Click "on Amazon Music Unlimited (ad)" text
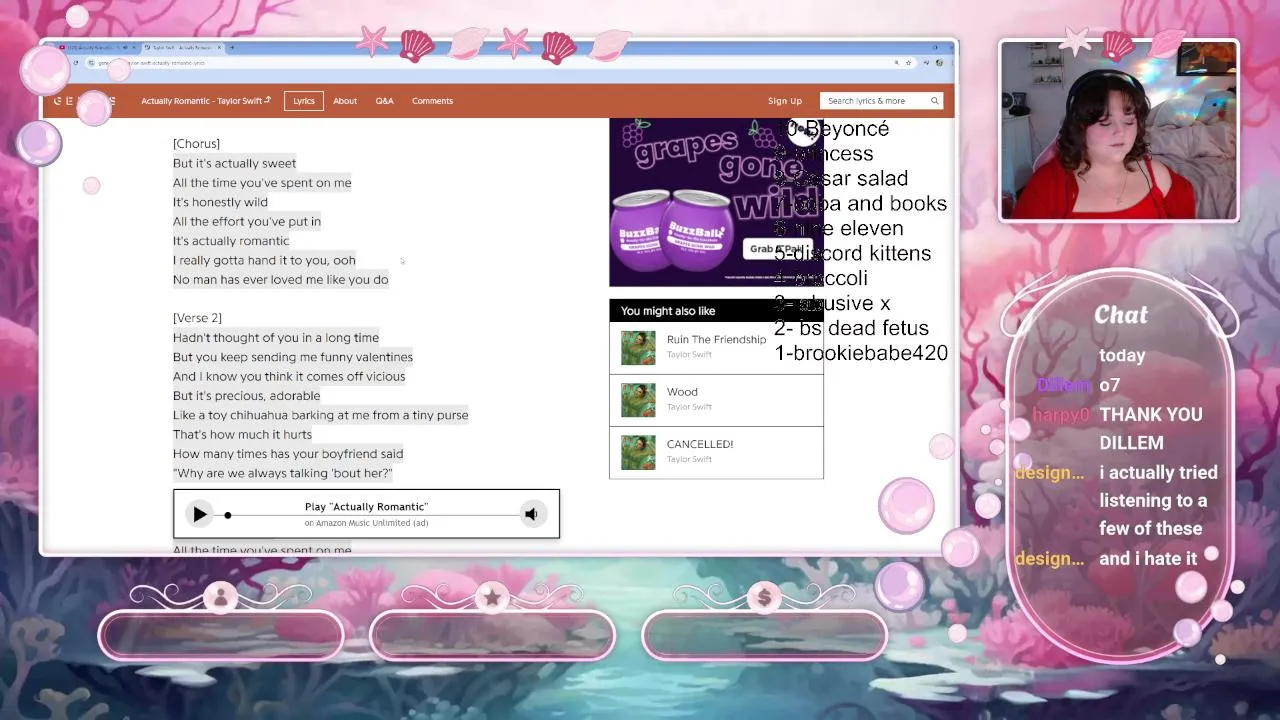Viewport: 1280px width, 720px height. click(366, 523)
